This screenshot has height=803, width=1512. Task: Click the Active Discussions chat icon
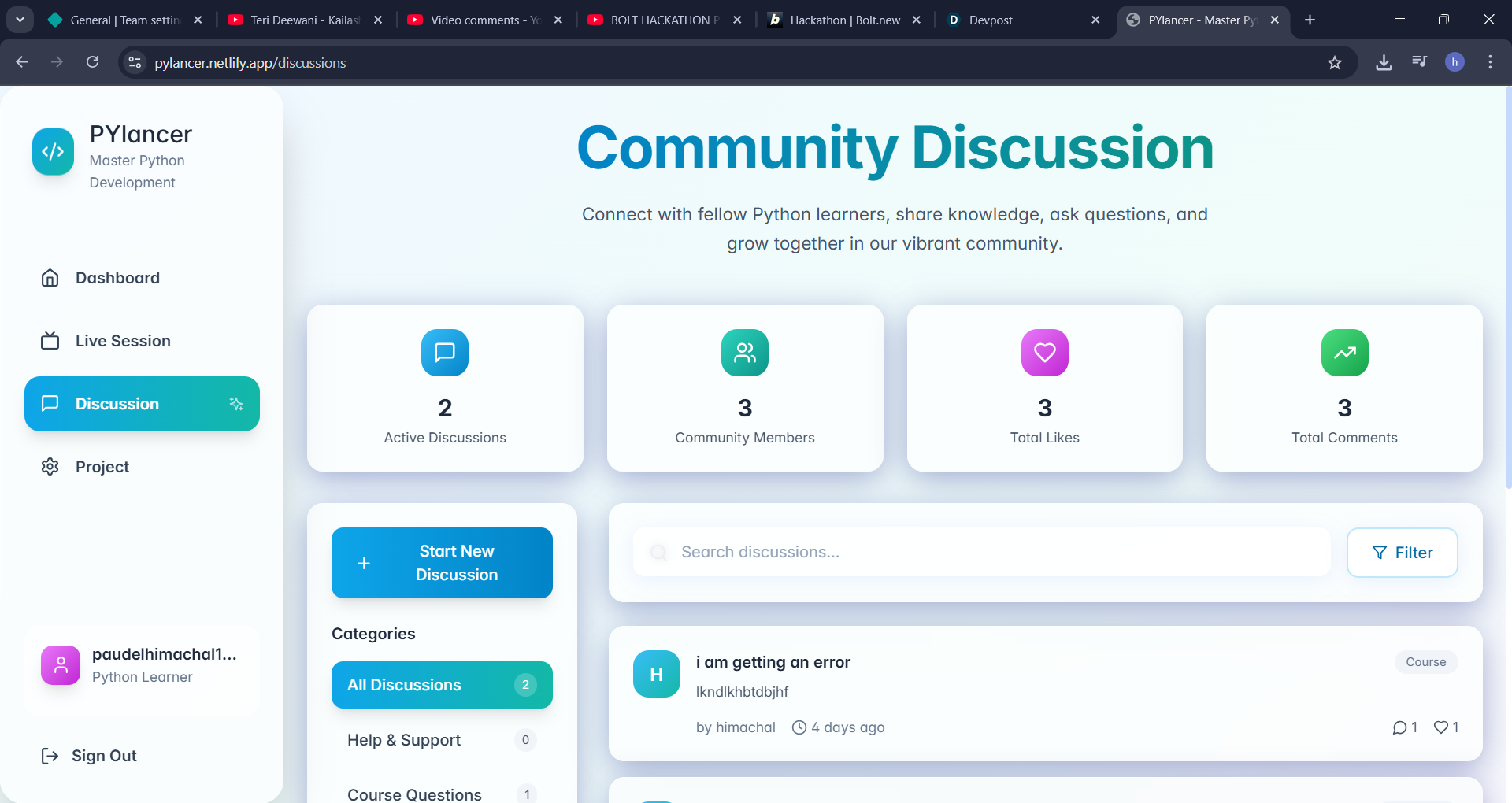445,353
